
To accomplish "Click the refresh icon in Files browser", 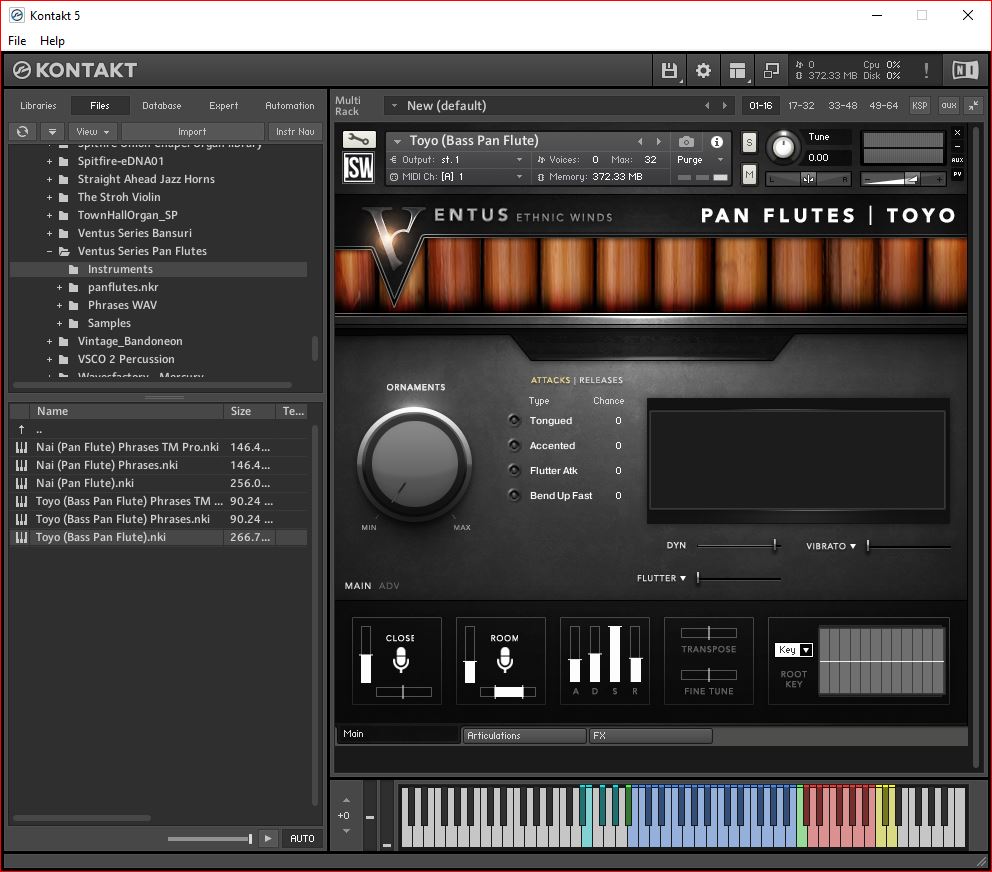I will 23,132.
